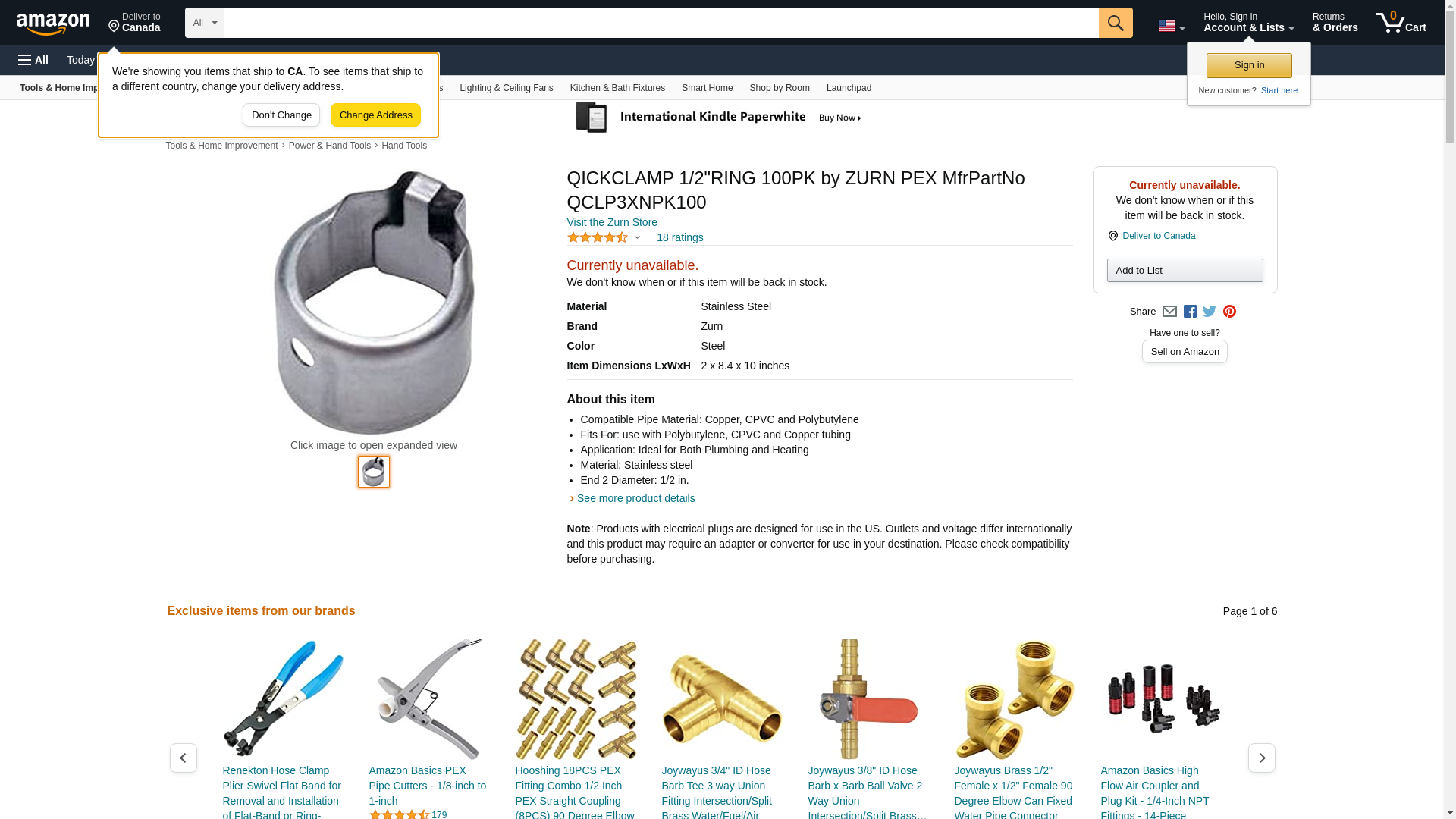Expand the star rating popover arrow
Image resolution: width=1456 pixels, height=819 pixels.
click(x=637, y=237)
